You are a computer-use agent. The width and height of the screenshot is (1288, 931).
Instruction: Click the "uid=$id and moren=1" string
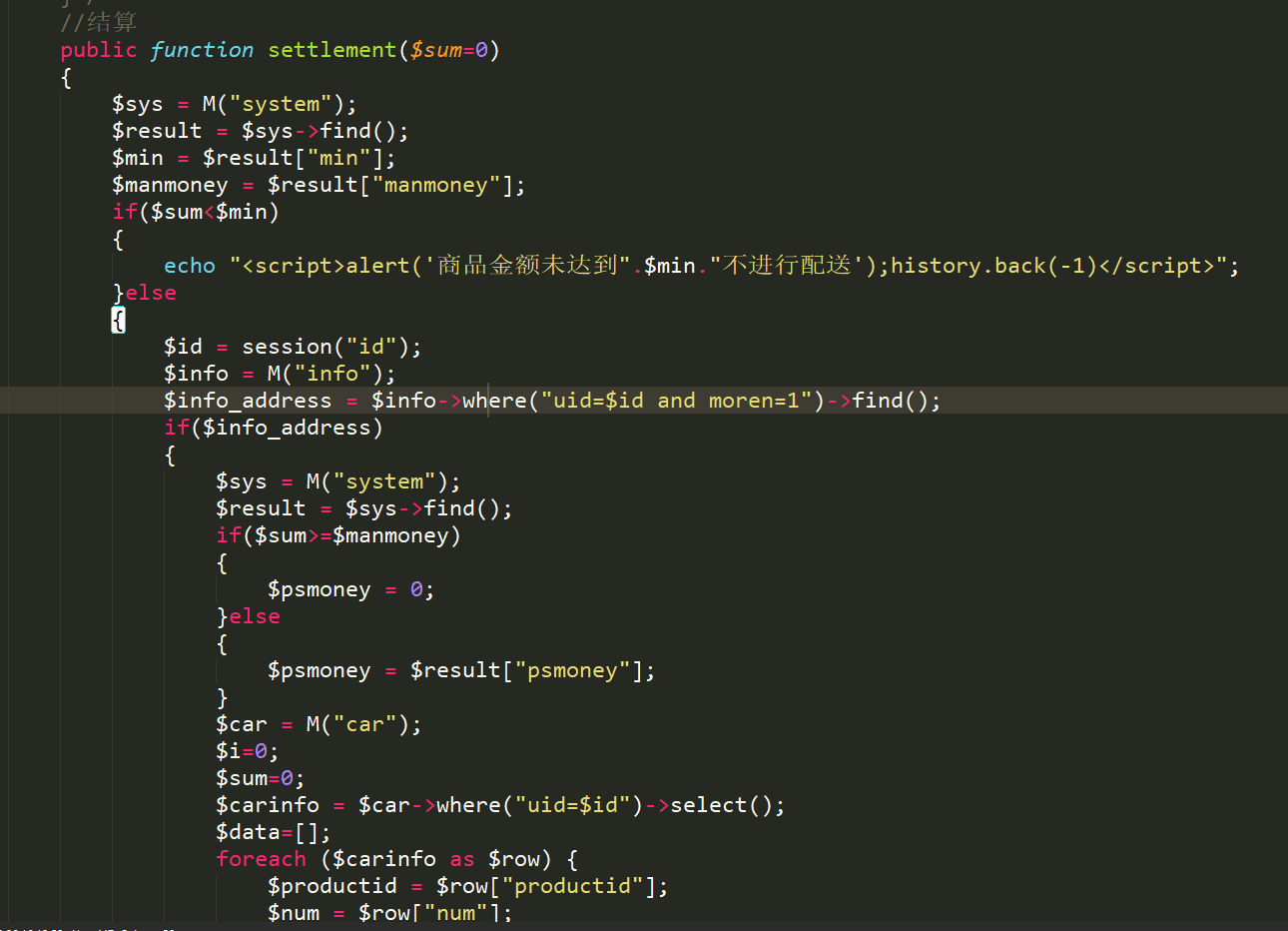(676, 401)
